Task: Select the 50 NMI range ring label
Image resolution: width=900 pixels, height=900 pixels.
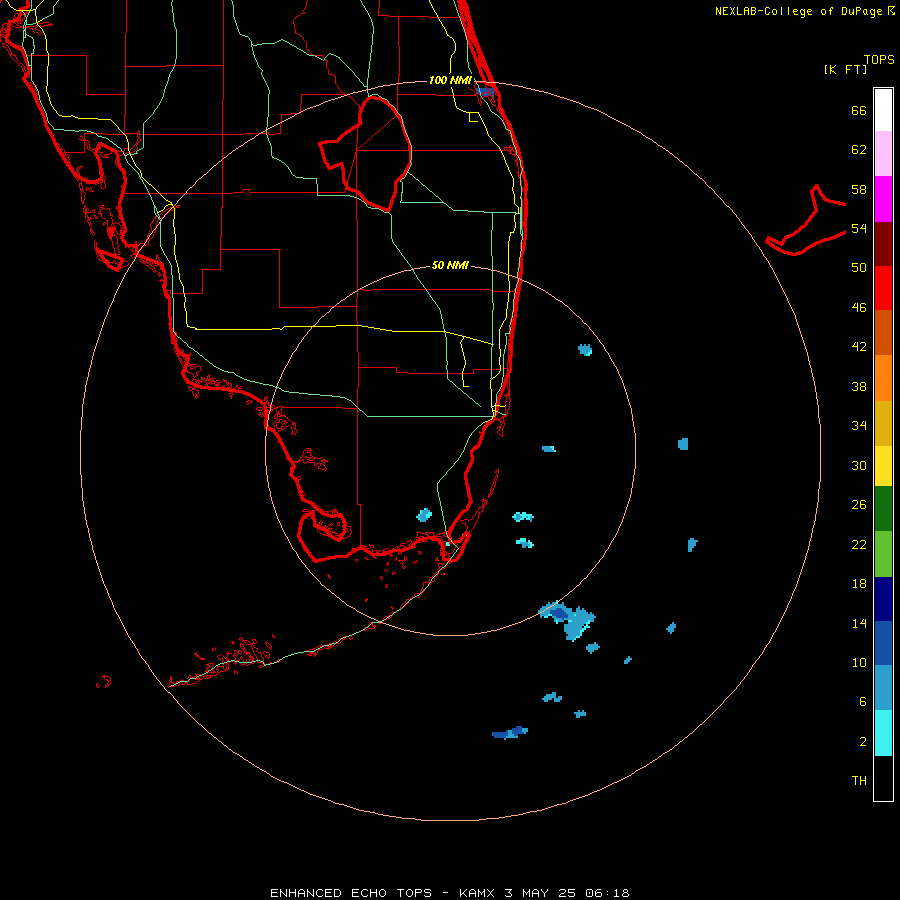Action: point(450,265)
